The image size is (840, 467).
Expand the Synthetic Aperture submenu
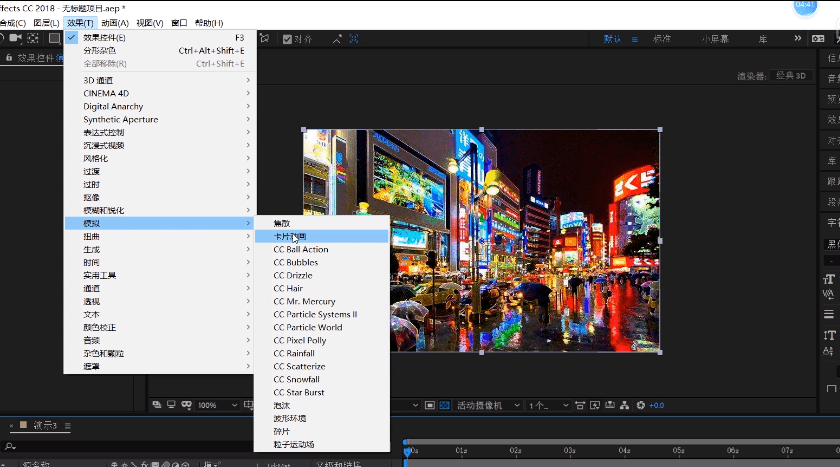pyautogui.click(x=120, y=119)
